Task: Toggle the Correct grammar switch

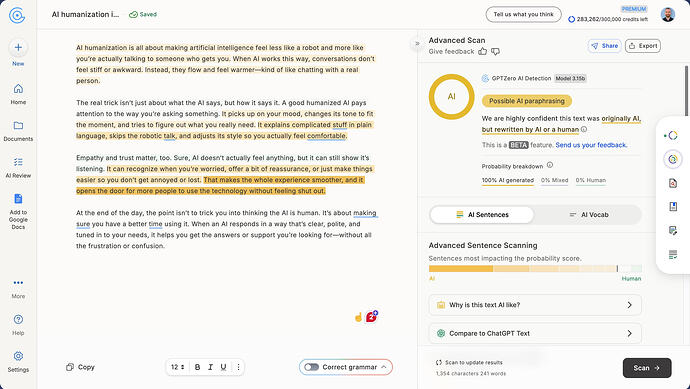Action: 311,367
